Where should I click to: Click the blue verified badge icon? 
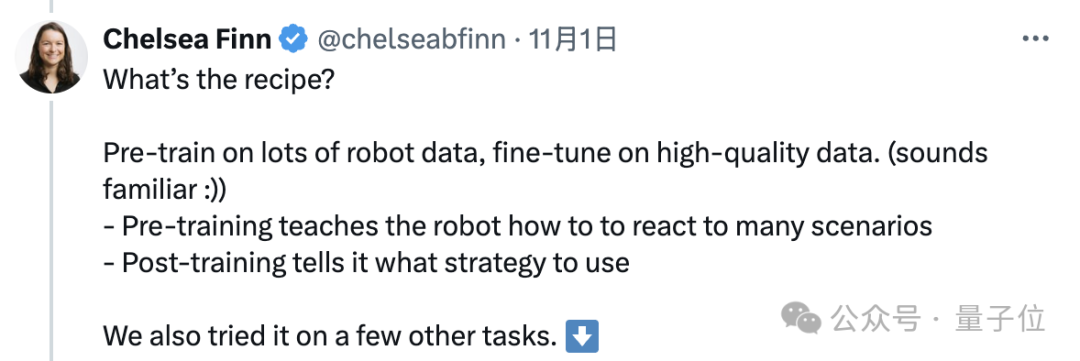(293, 40)
